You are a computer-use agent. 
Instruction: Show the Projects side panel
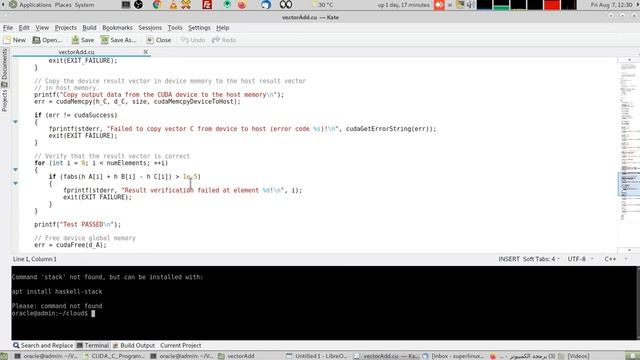click(4, 100)
